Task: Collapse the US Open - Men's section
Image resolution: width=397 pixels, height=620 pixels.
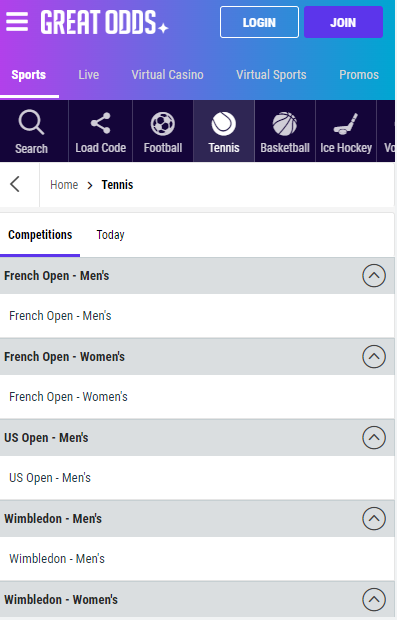Action: pos(374,438)
